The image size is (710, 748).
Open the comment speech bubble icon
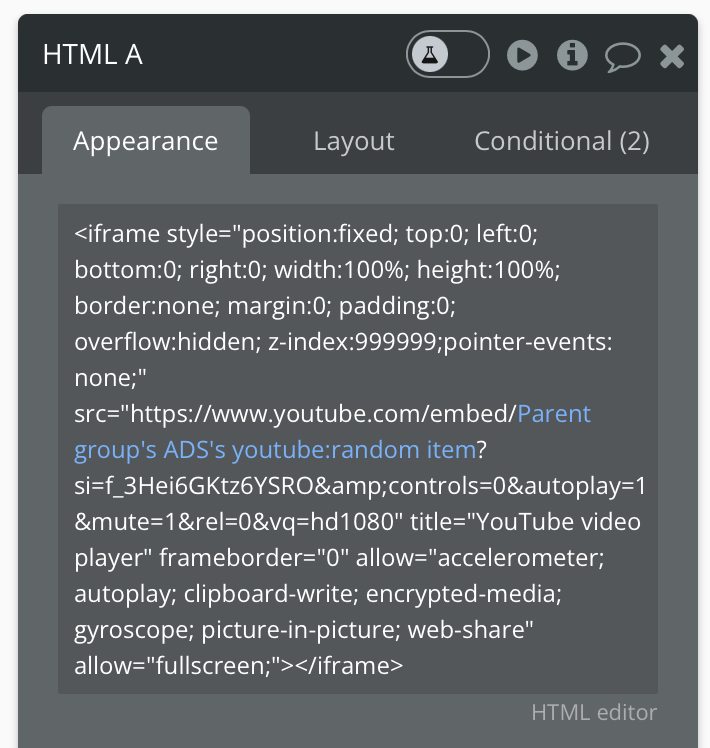622,56
